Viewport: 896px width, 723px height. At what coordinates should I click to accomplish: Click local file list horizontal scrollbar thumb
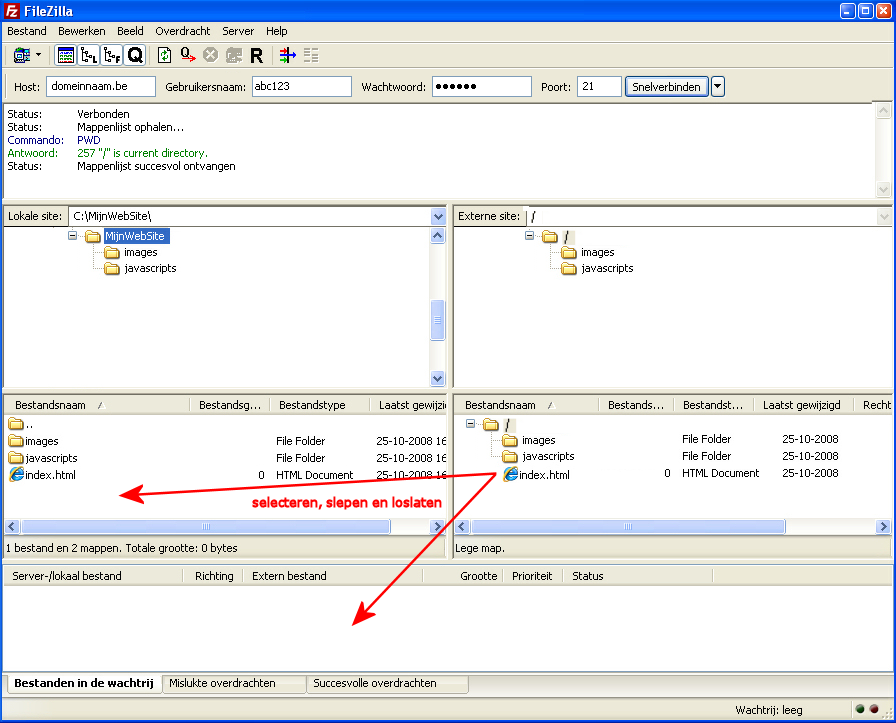tap(206, 526)
